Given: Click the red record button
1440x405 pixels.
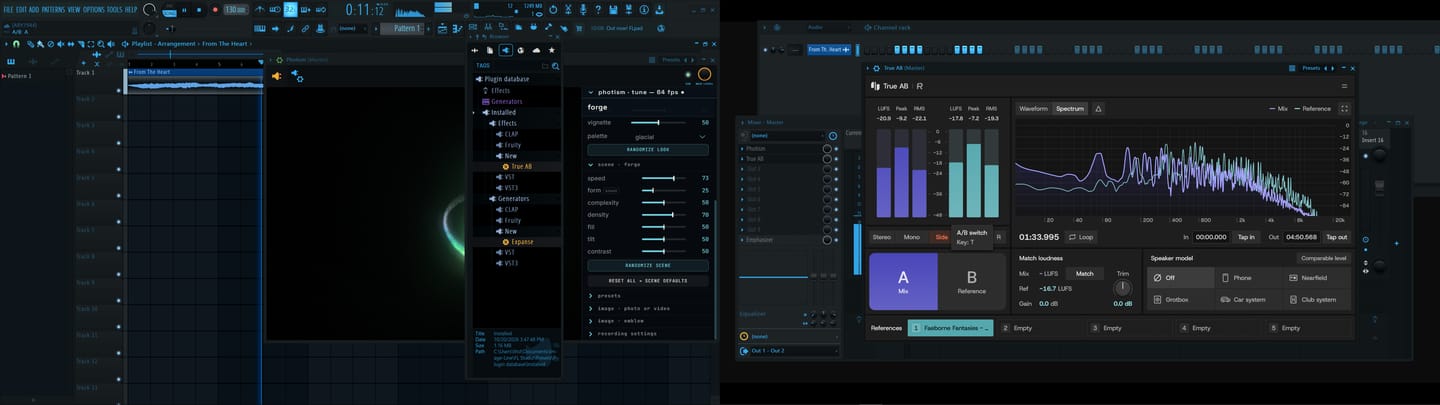Looking at the screenshot, I should (214, 10).
